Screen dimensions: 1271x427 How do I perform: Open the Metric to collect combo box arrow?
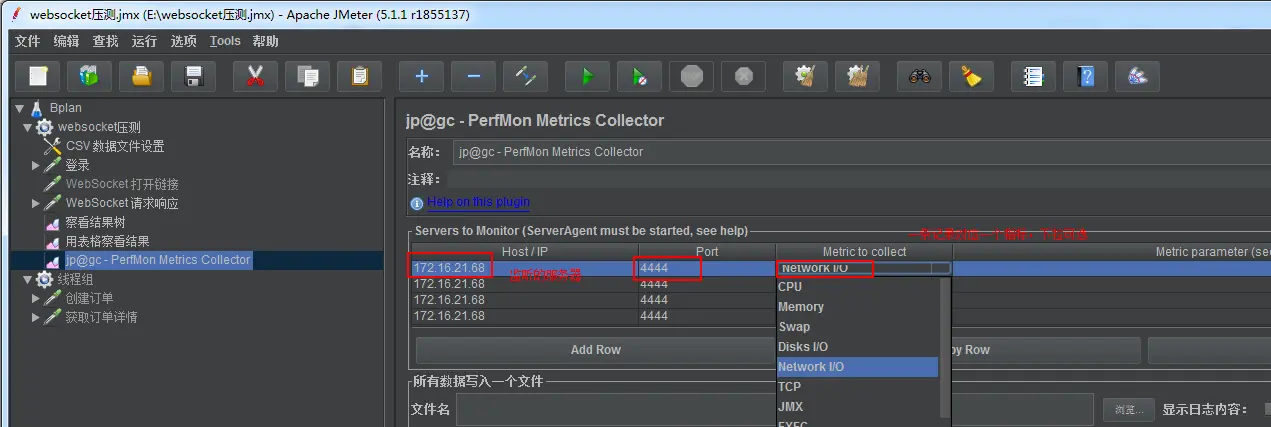point(941,268)
